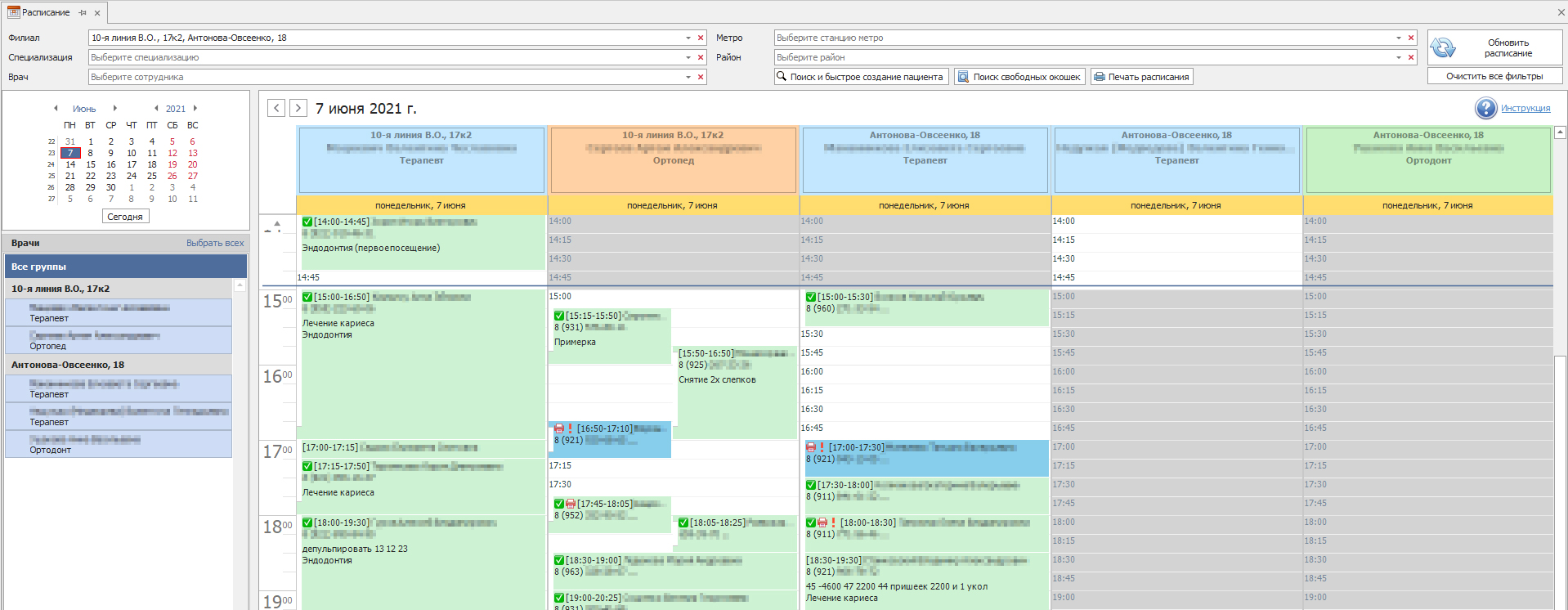Click the orange Ортопед doctor column header
Viewport: 1568px width, 610px height.
[673, 159]
